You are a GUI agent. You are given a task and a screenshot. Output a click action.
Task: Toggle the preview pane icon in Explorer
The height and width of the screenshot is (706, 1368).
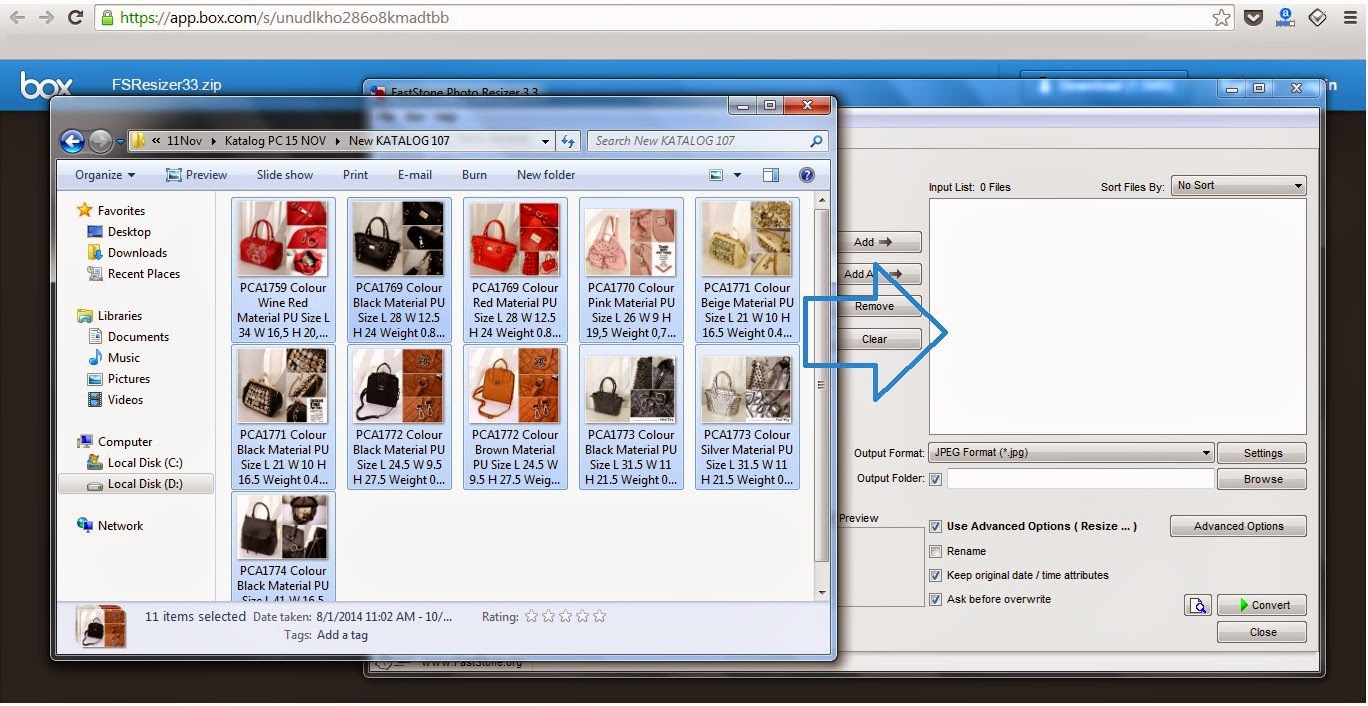tap(771, 175)
